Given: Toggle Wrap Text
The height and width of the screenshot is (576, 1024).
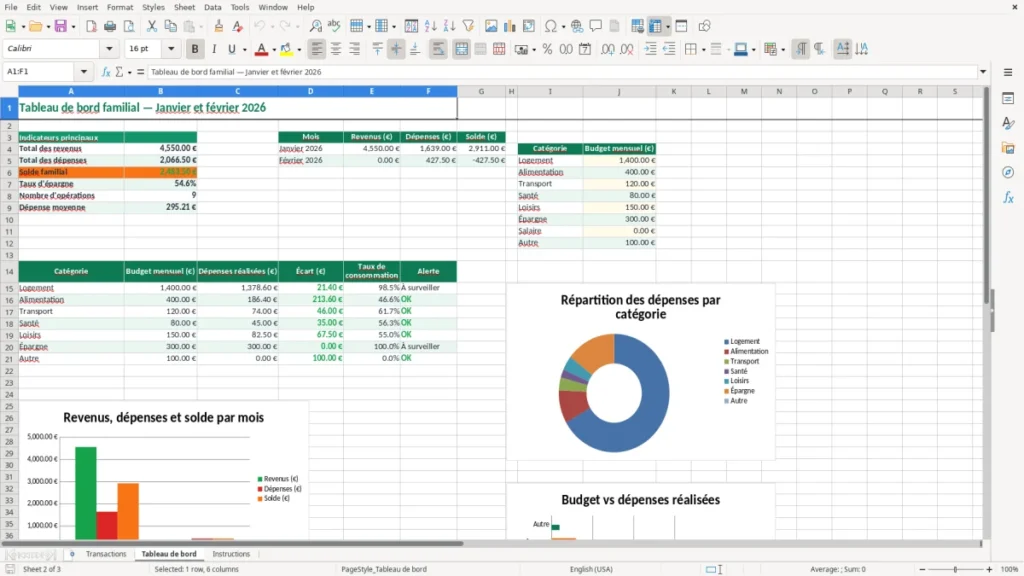Looking at the screenshot, I should pyautogui.click(x=438, y=49).
